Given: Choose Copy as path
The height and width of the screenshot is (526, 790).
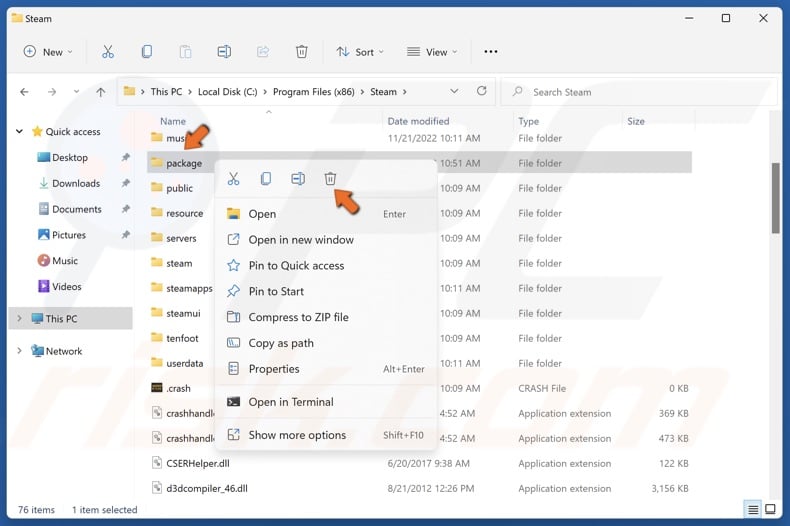Looking at the screenshot, I should click(325, 343).
